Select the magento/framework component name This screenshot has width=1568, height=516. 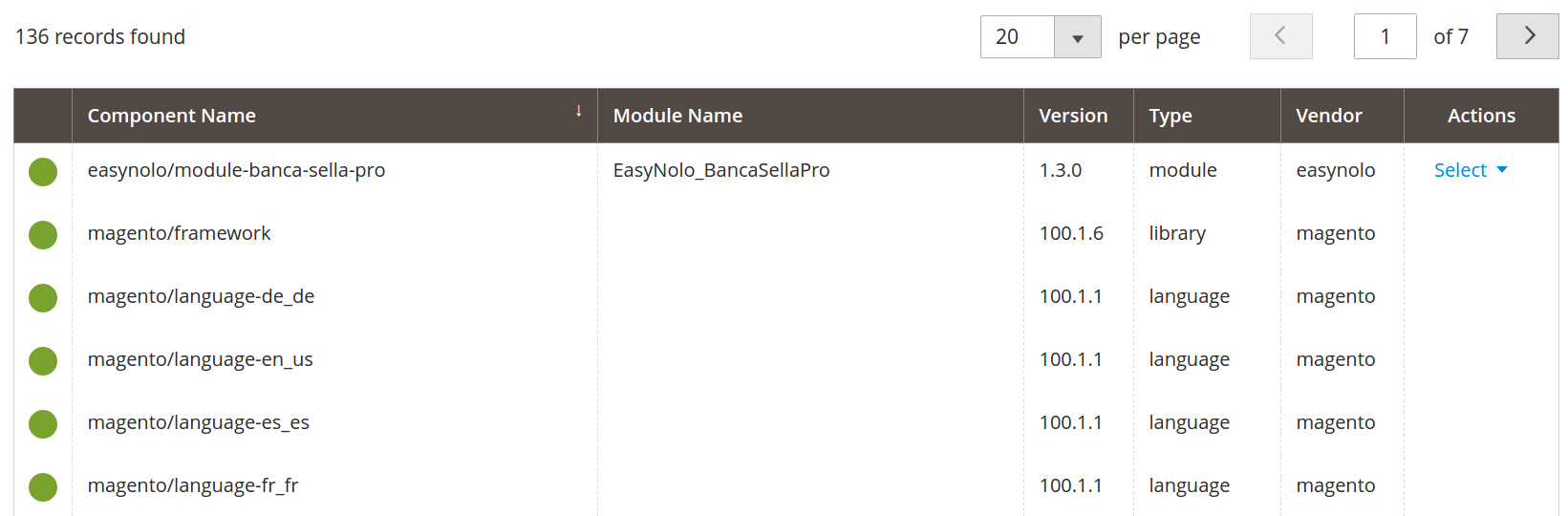point(179,233)
